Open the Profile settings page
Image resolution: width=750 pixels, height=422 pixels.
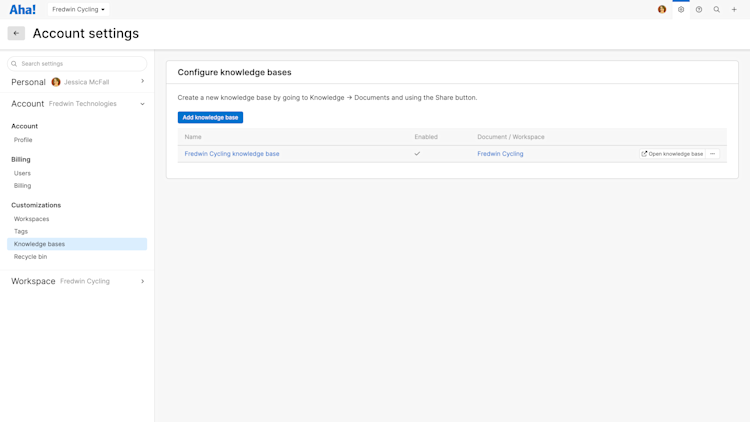[23, 140]
